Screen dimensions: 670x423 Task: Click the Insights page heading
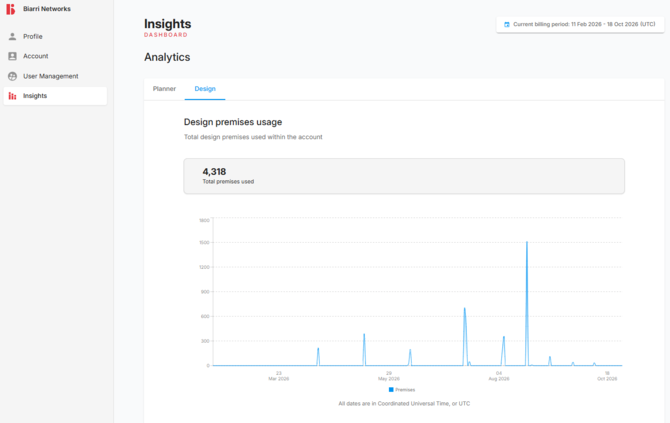(x=168, y=24)
